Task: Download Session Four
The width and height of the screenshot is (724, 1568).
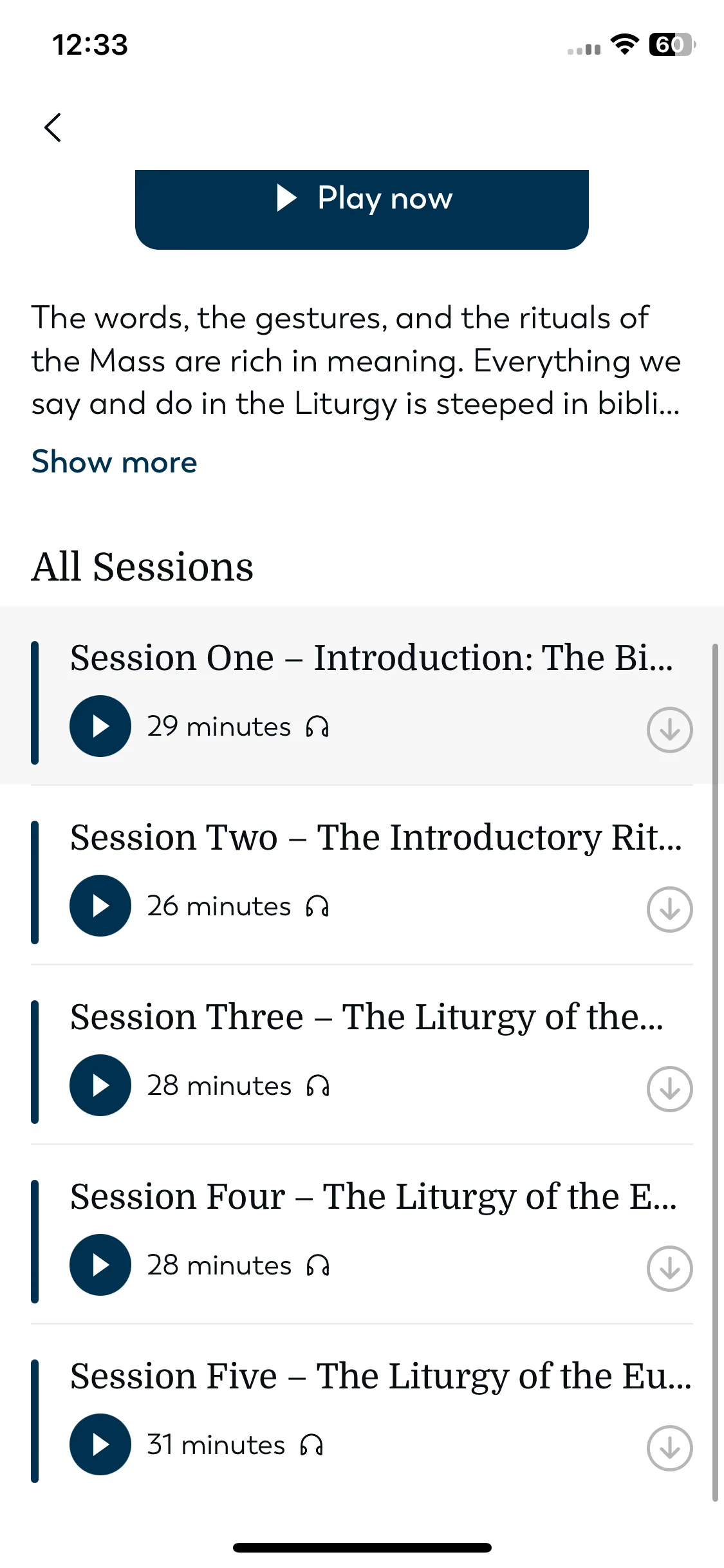Action: pyautogui.click(x=669, y=1269)
